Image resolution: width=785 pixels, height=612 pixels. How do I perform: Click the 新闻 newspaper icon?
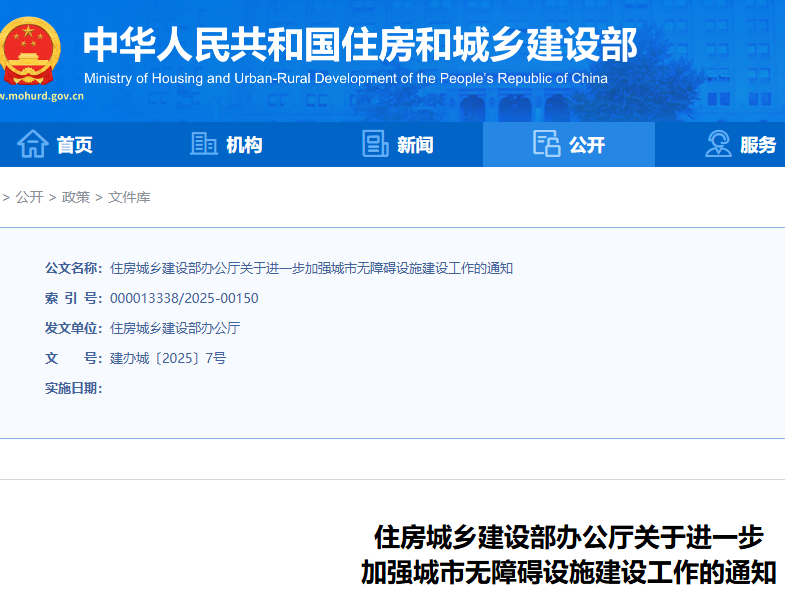click(x=375, y=144)
